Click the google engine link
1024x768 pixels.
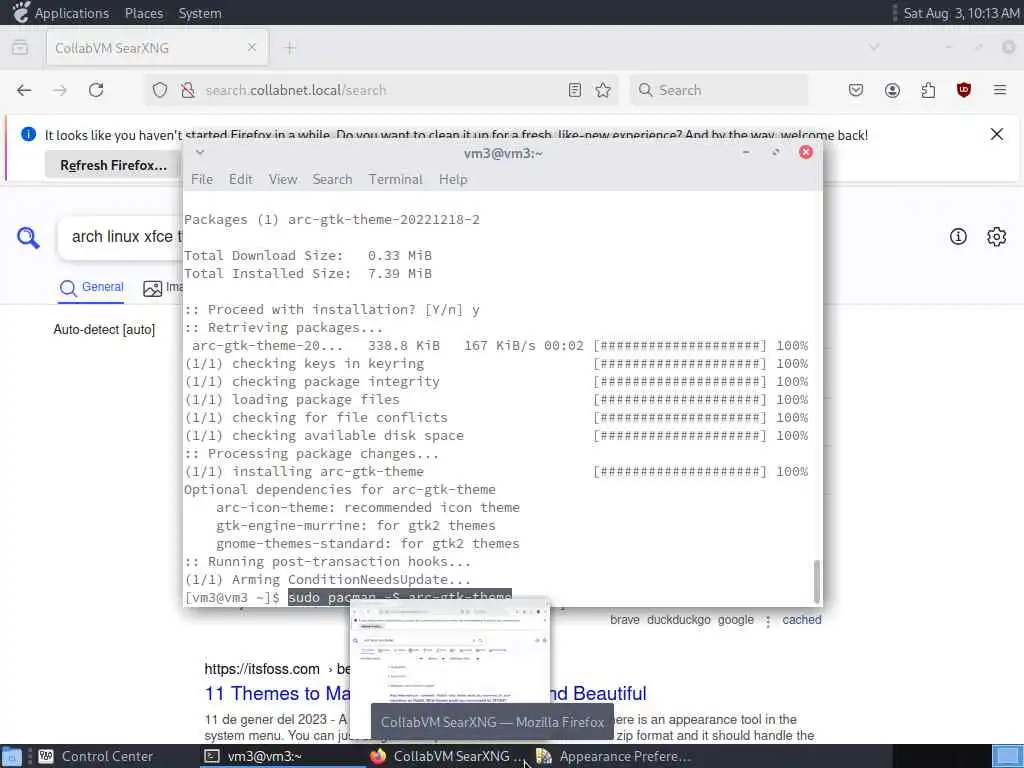coord(735,620)
